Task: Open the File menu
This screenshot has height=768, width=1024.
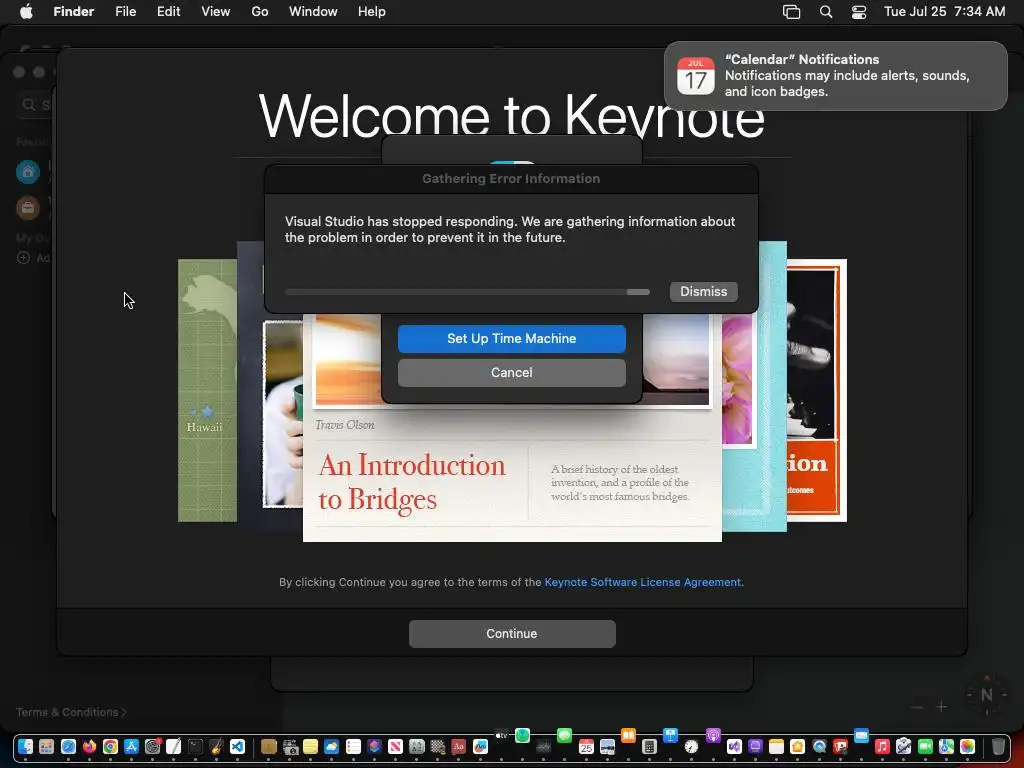Action: 125,11
